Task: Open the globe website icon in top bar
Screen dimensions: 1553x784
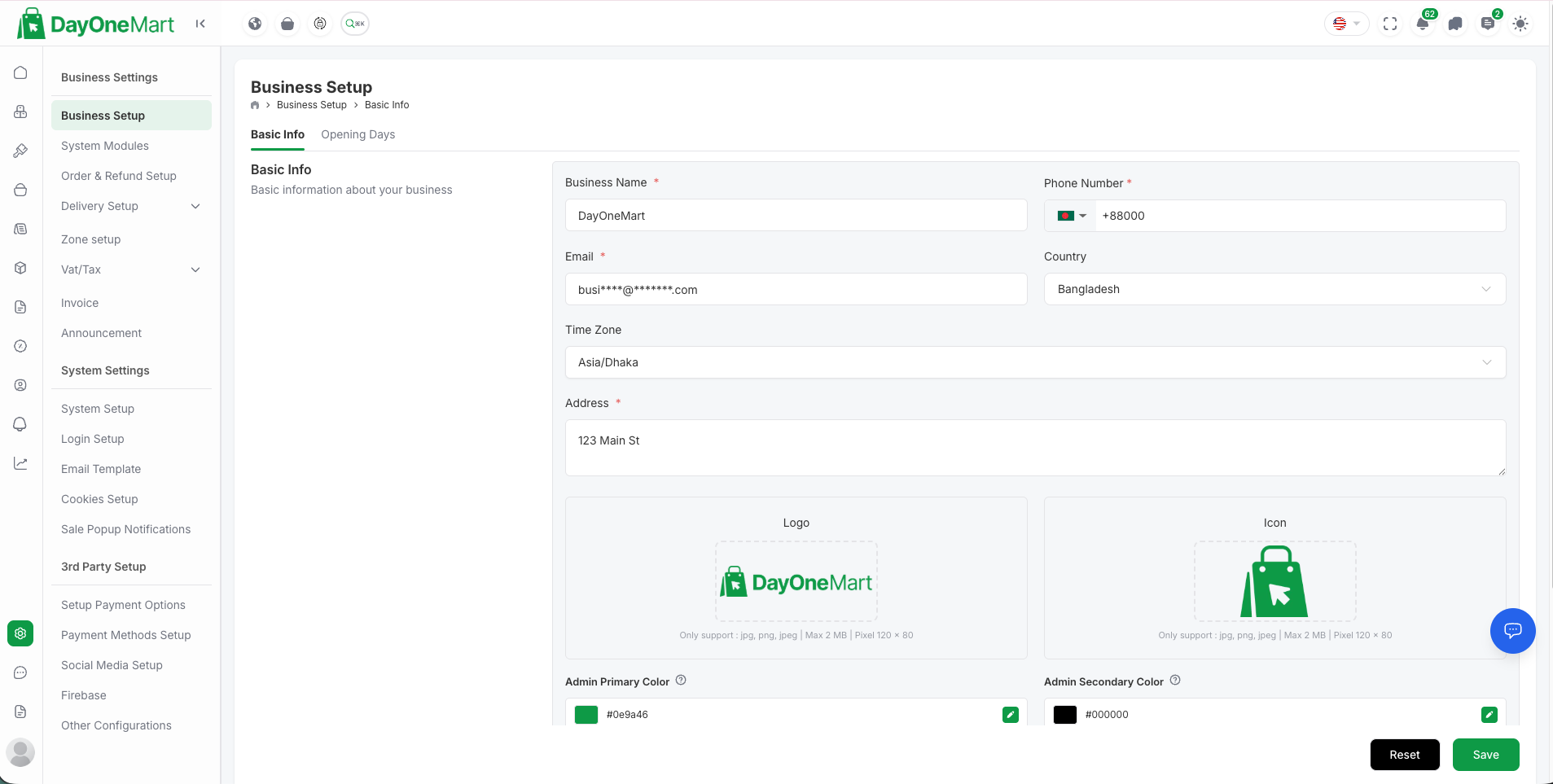Action: (255, 24)
